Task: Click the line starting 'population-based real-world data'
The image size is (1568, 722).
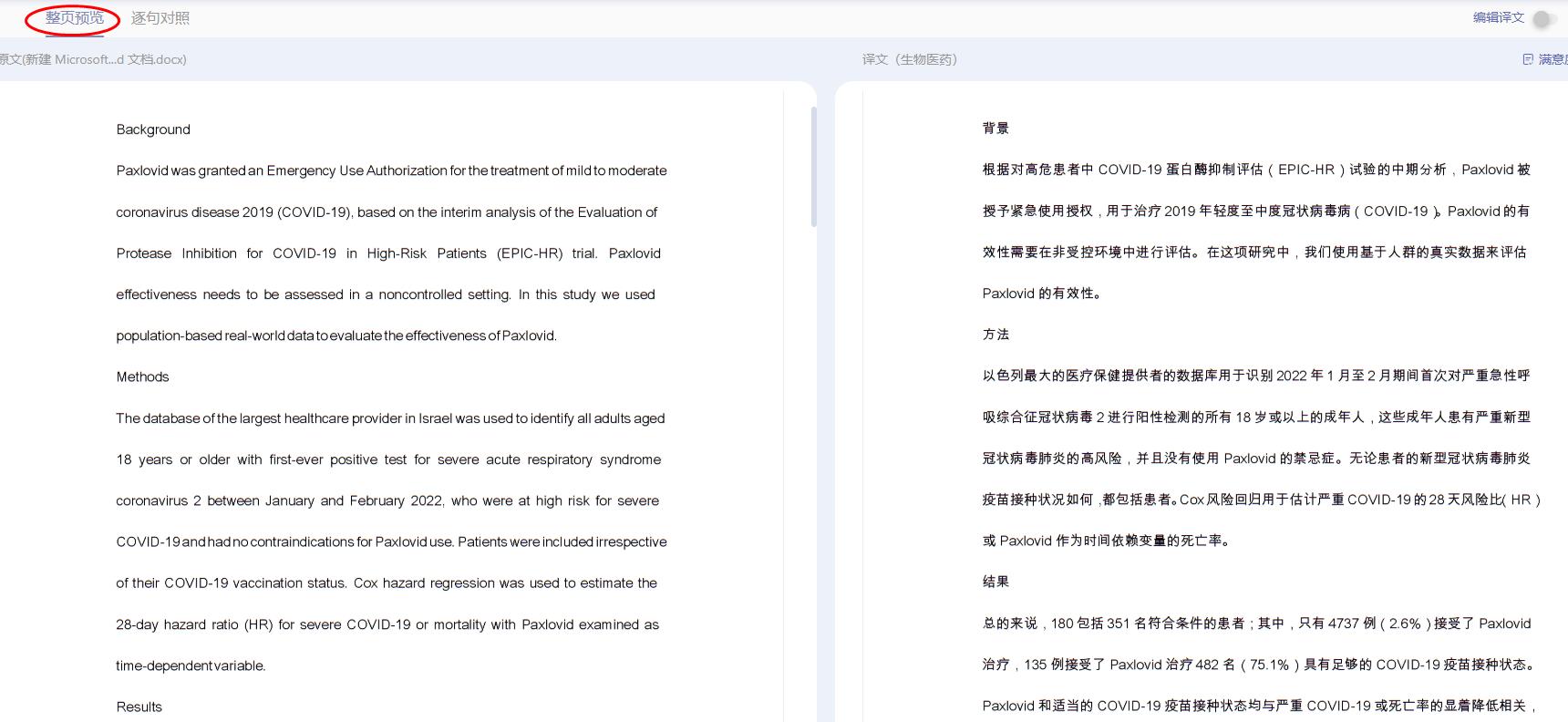Action: click(336, 335)
